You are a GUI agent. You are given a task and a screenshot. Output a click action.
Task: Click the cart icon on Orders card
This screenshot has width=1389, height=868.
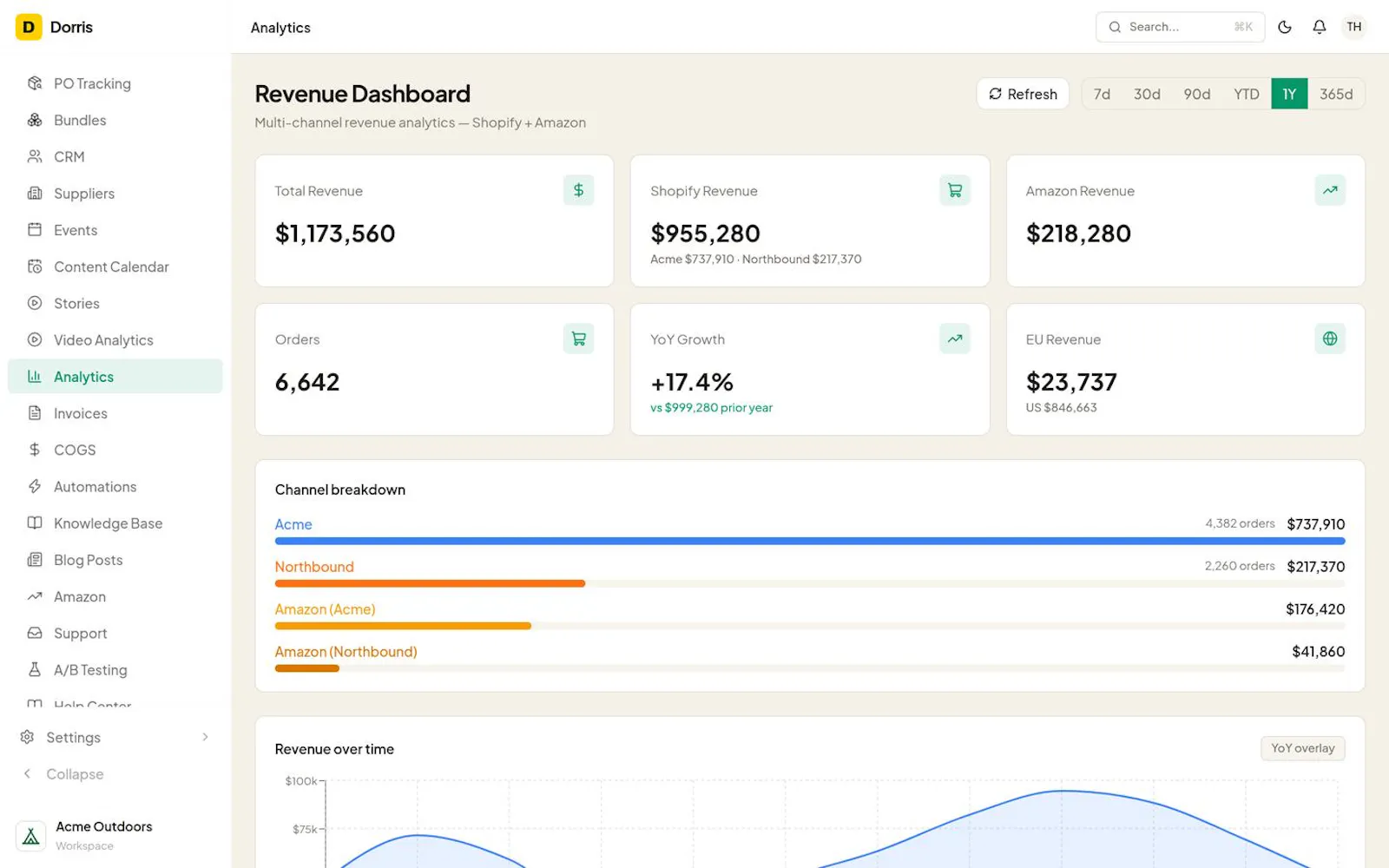(578, 339)
